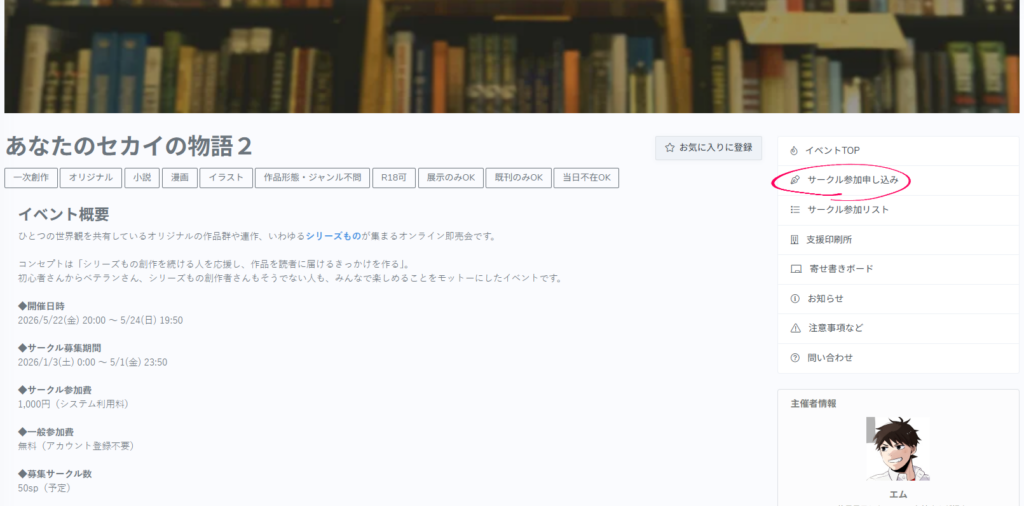Open the サークル参加リスト menu item
The image size is (1024, 506).
847,210
